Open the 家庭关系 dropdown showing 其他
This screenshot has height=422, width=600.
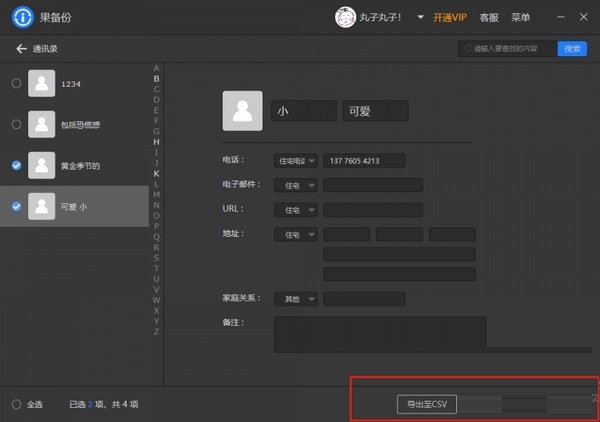tap(296, 299)
